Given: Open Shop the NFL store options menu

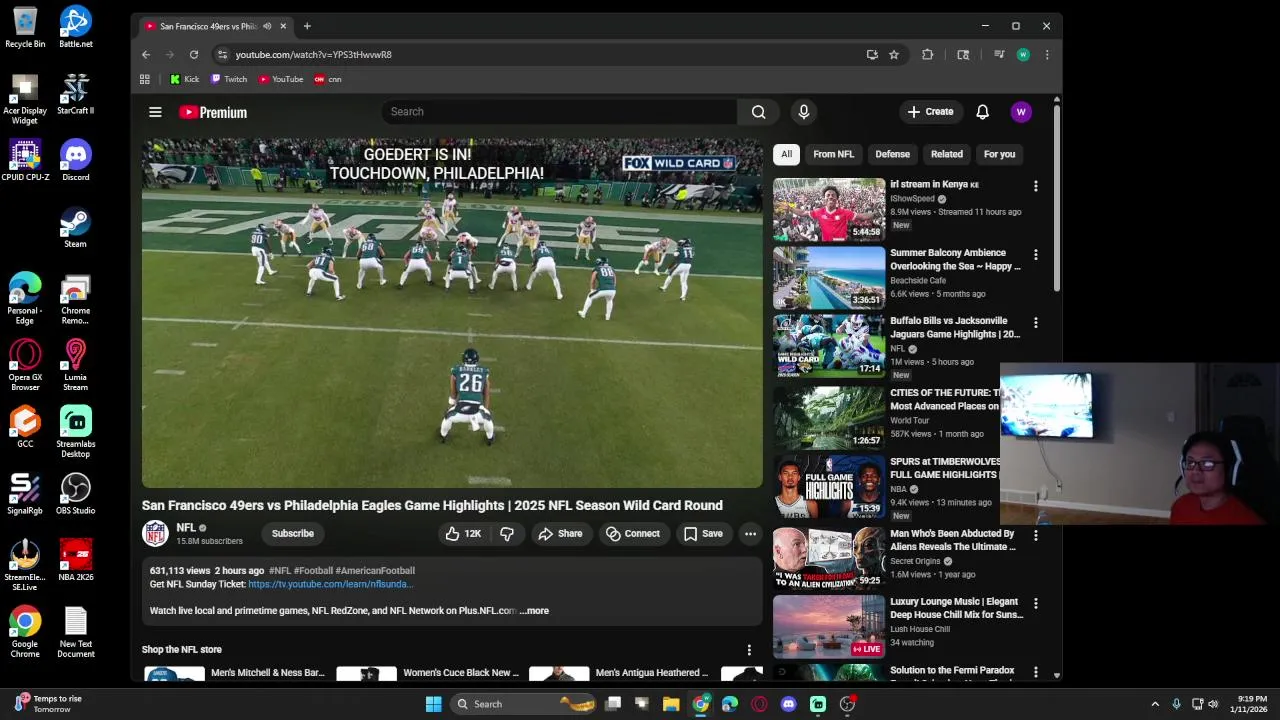Looking at the screenshot, I should pos(749,650).
